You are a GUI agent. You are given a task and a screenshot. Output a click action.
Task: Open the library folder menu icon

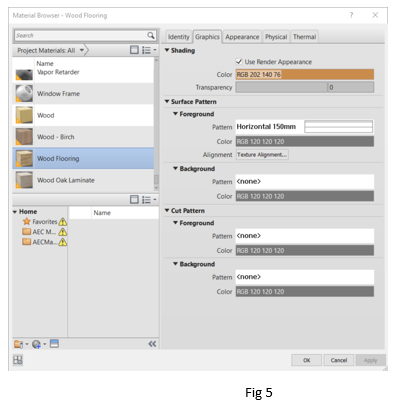click(x=21, y=344)
